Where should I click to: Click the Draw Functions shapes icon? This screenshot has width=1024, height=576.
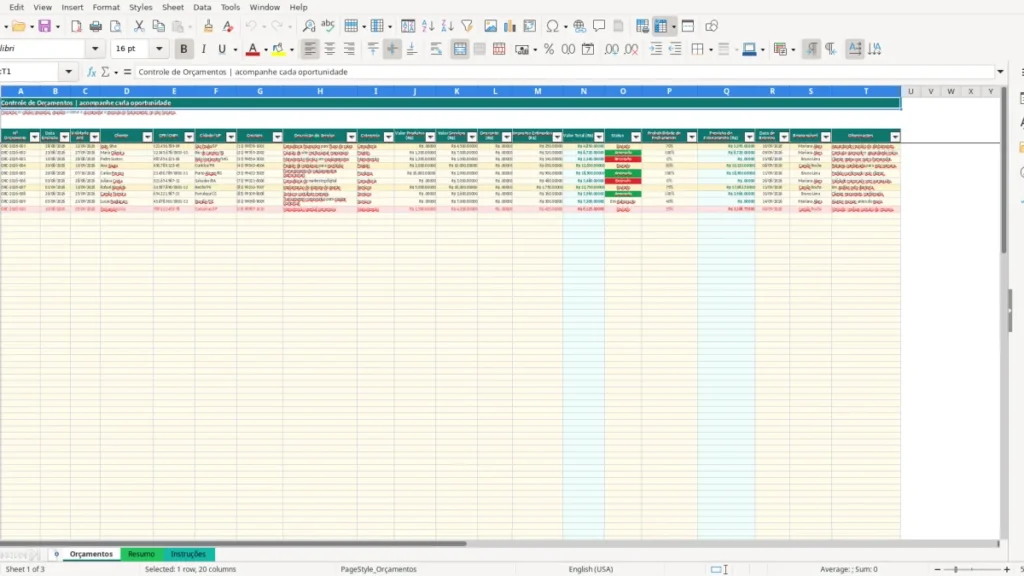pyautogui.click(x=711, y=26)
